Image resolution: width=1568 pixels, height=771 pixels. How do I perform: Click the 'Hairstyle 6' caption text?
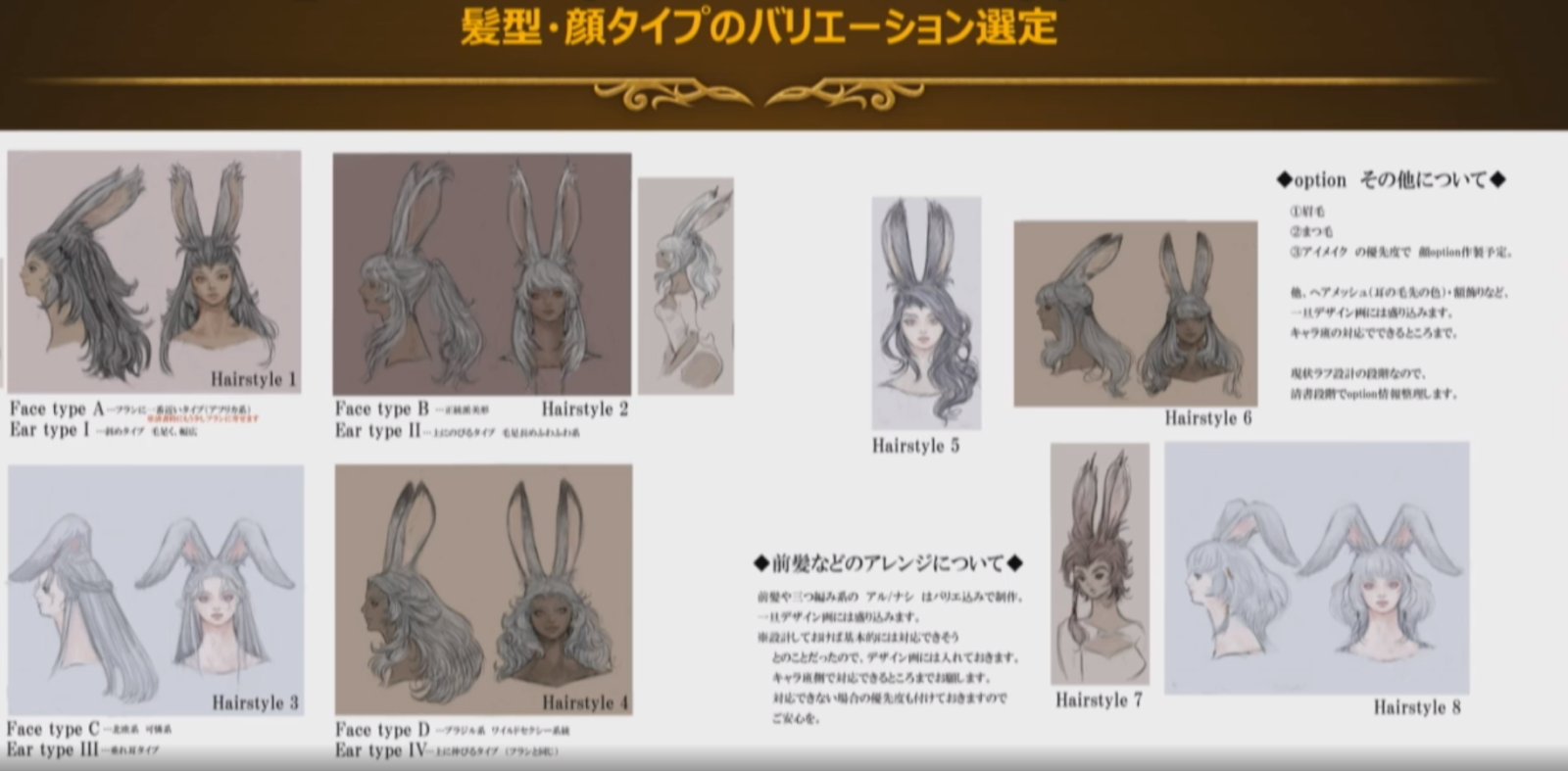pyautogui.click(x=1208, y=418)
